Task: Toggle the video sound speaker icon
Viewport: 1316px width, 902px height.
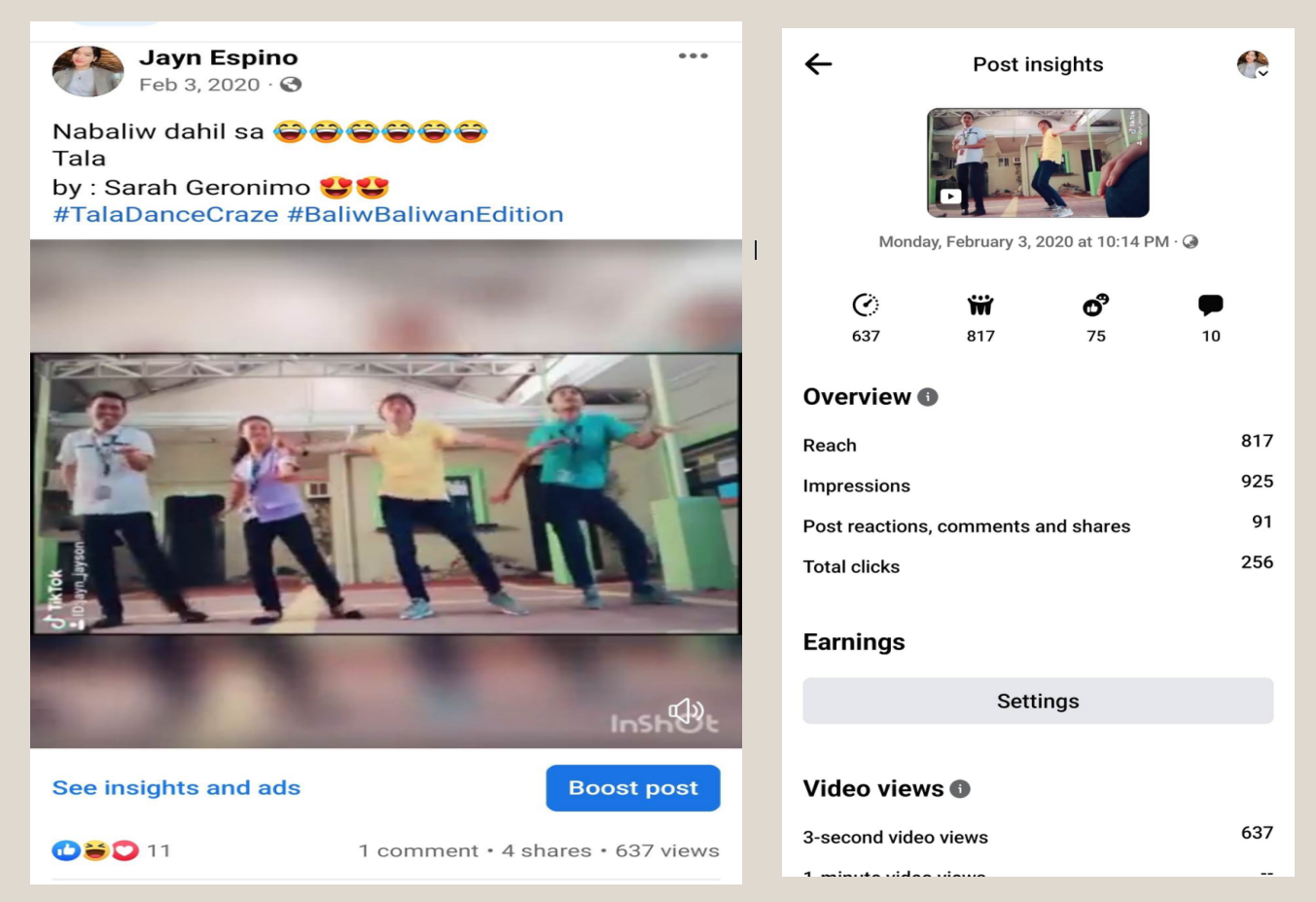Action: (x=686, y=711)
